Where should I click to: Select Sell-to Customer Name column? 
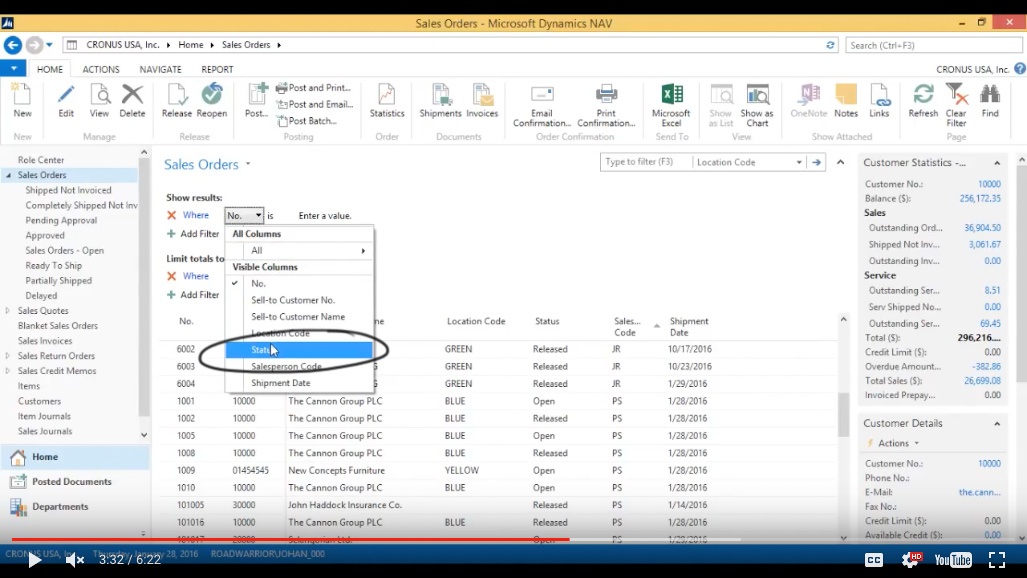click(299, 317)
